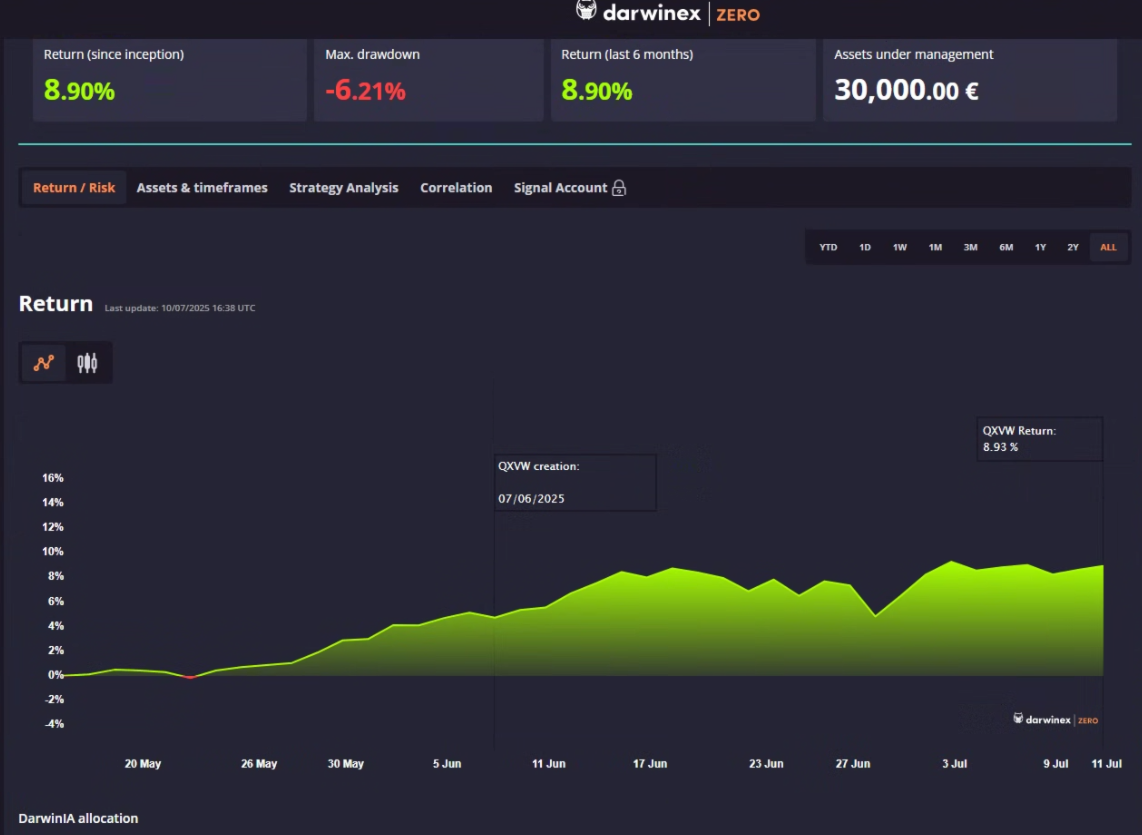The width and height of the screenshot is (1142, 835).
Task: Select the 1M time range
Action: (935, 247)
